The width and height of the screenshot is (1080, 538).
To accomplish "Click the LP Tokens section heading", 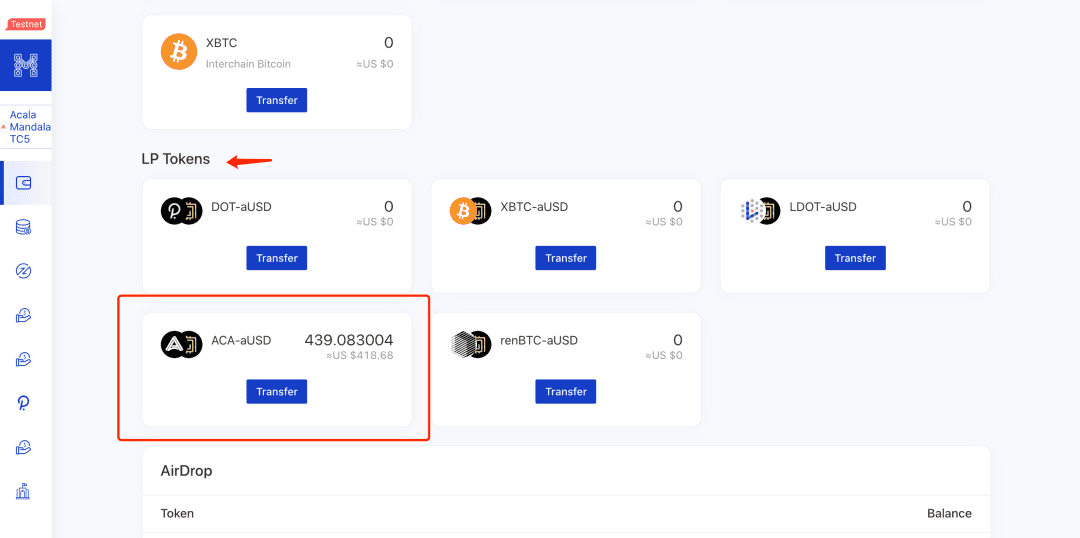I will [176, 159].
